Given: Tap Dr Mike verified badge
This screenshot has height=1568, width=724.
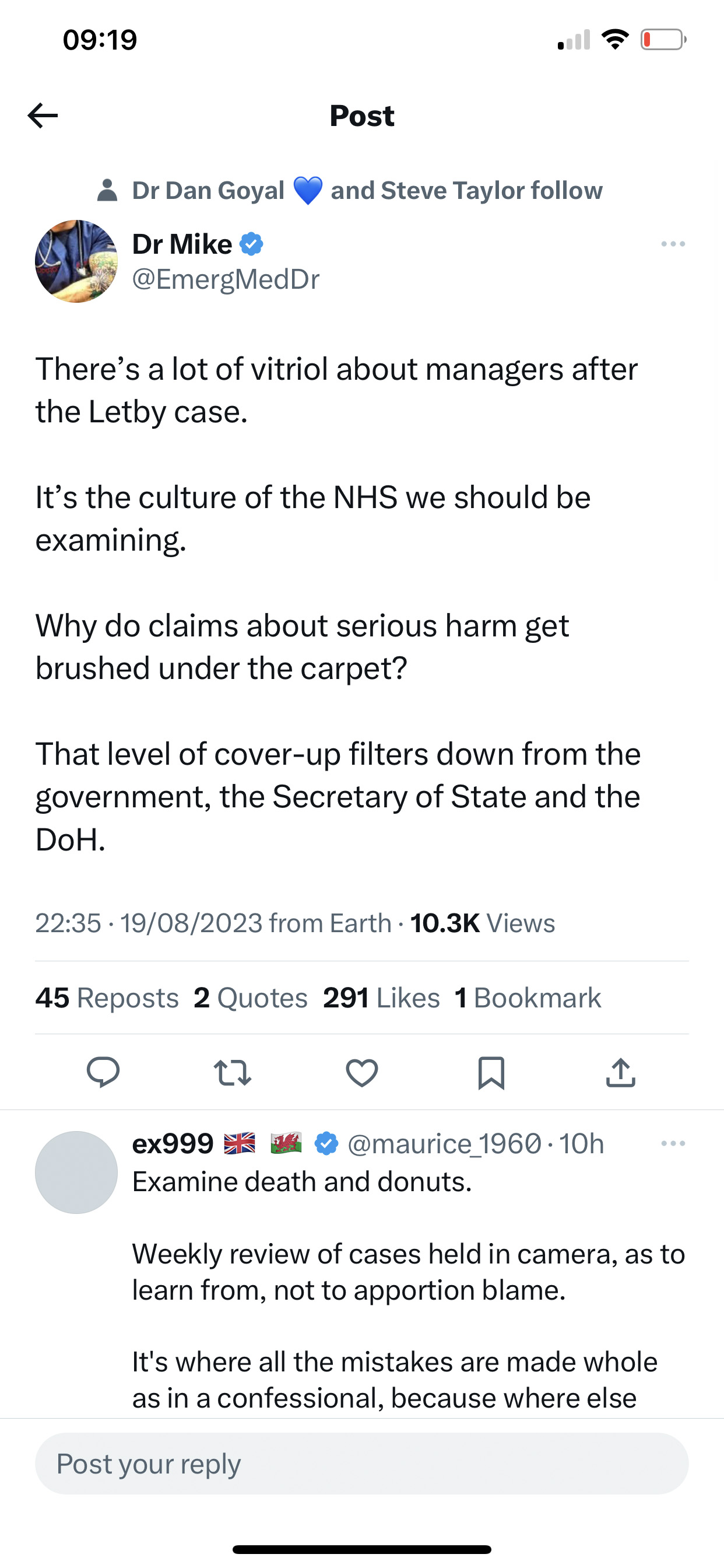Looking at the screenshot, I should pos(251,244).
